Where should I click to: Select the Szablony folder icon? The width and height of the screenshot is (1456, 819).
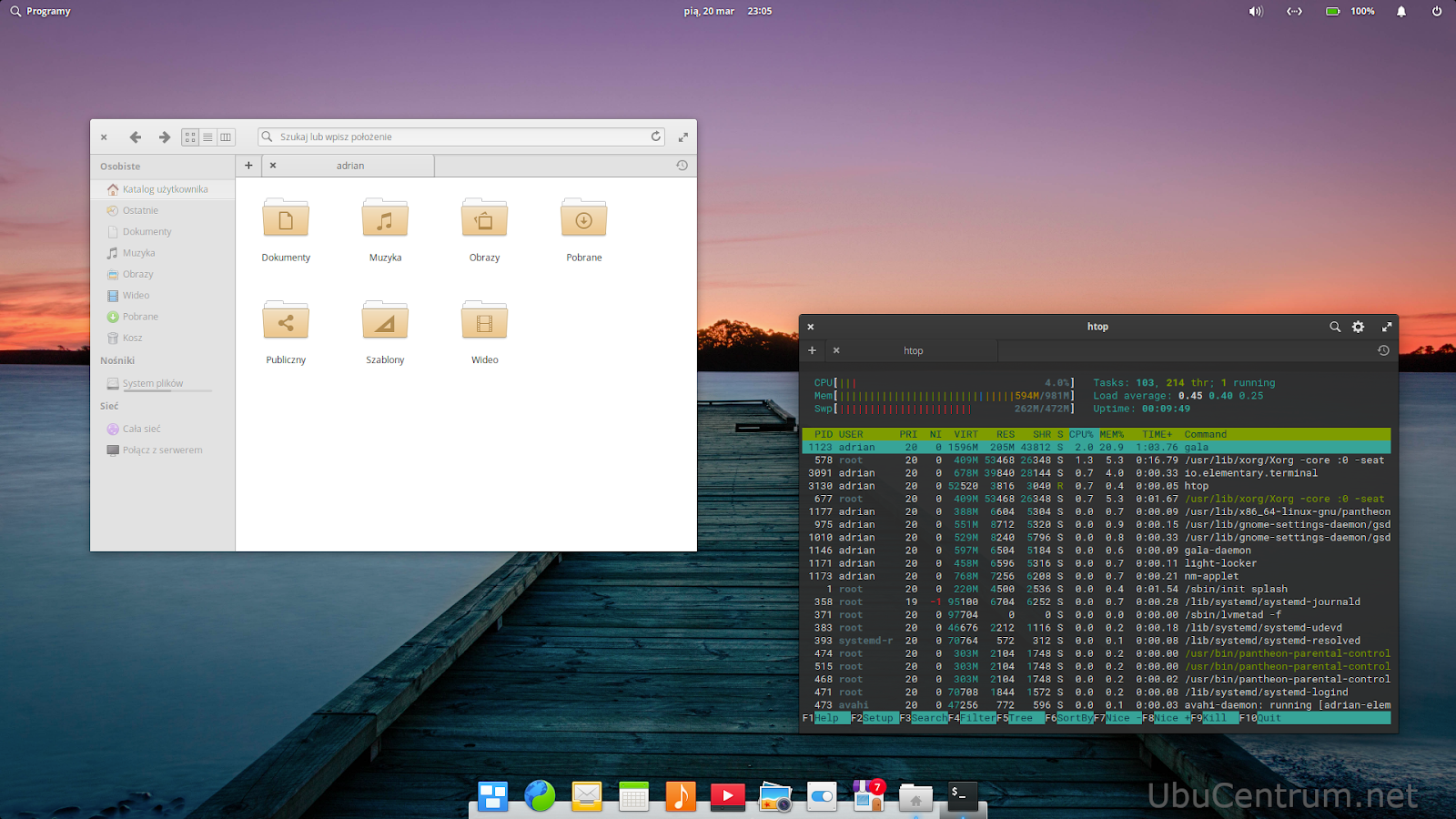pos(385,320)
